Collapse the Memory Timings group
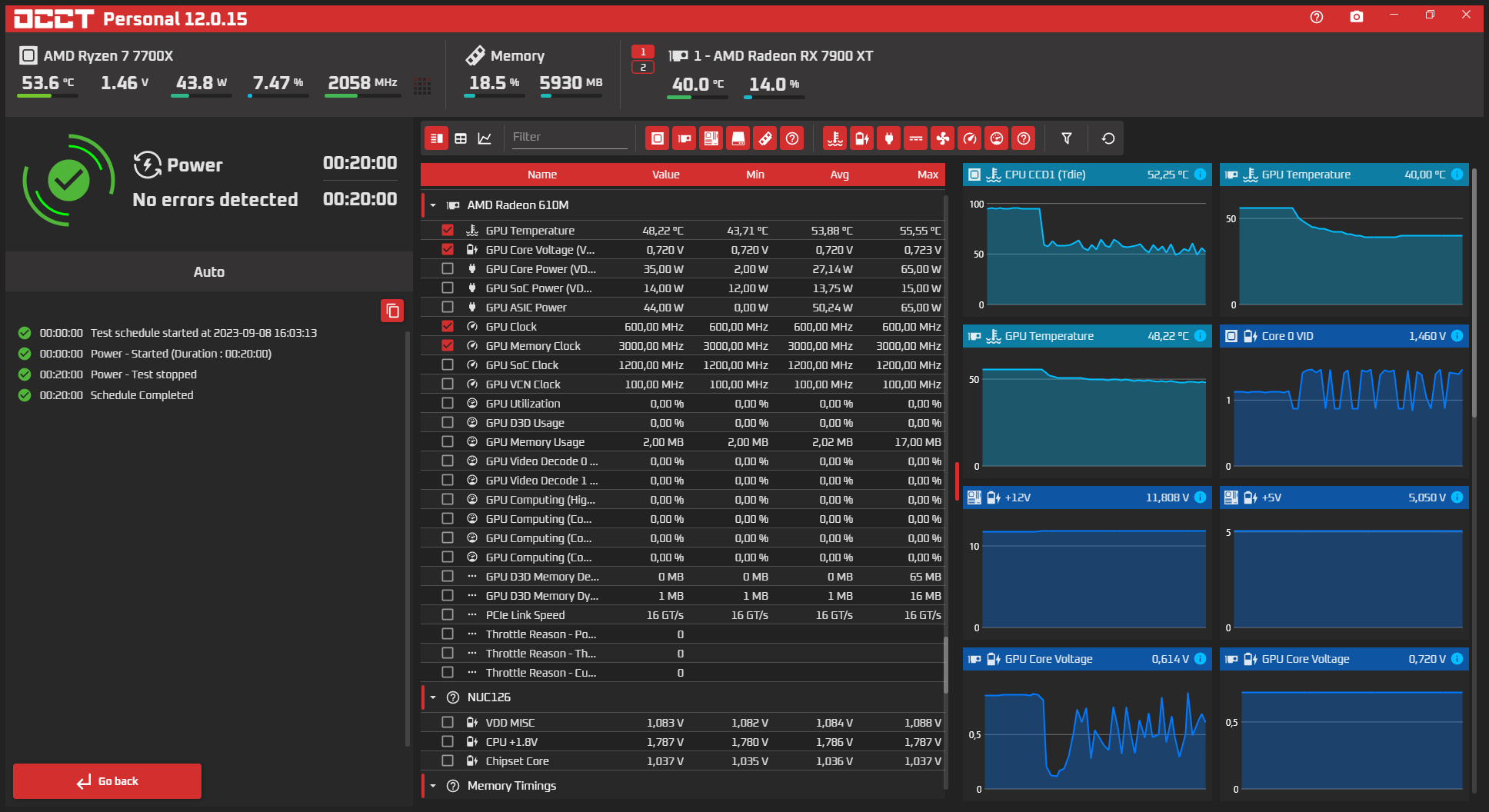Image resolution: width=1489 pixels, height=812 pixels. coord(433,786)
